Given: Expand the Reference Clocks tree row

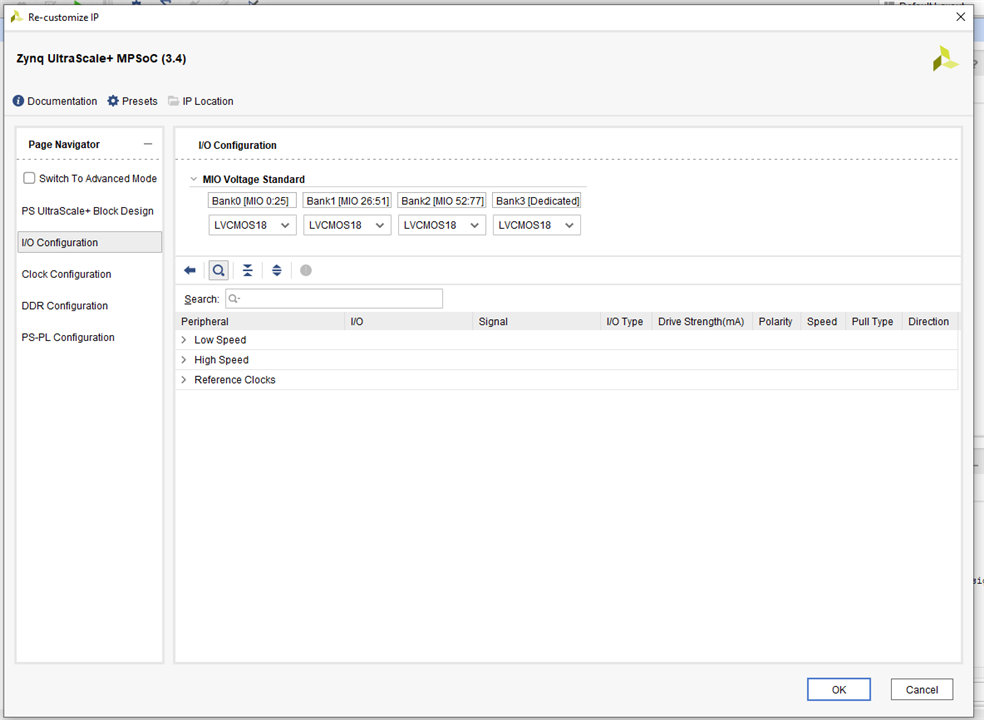Looking at the screenshot, I should coord(184,380).
